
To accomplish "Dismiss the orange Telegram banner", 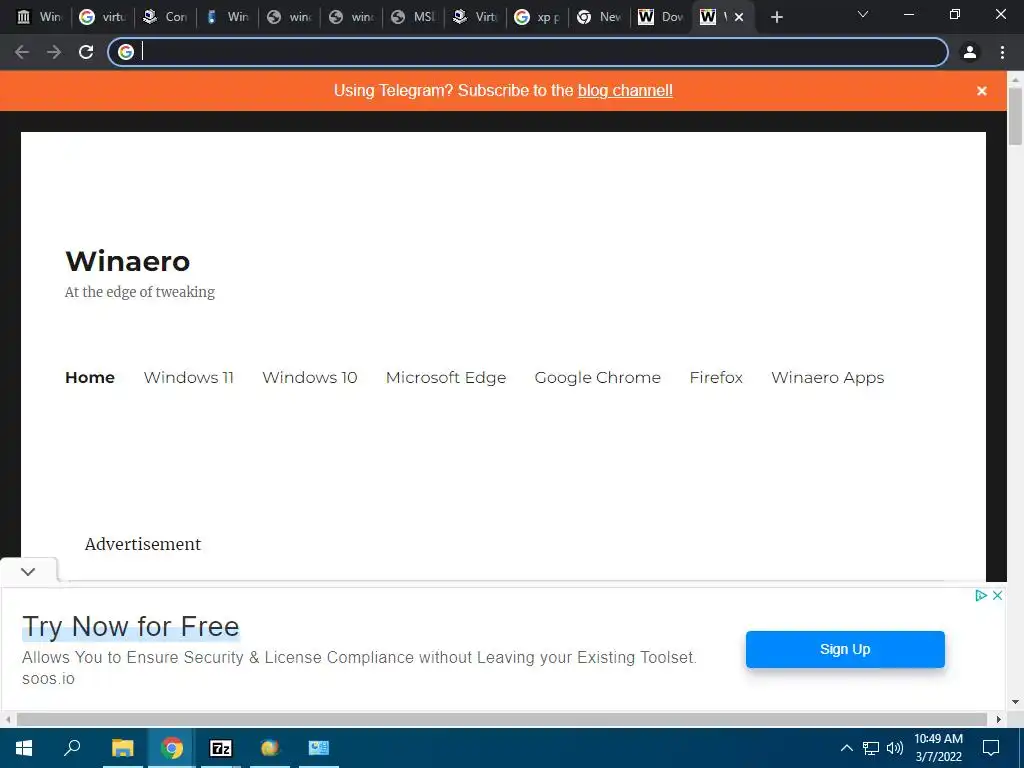I will [982, 91].
